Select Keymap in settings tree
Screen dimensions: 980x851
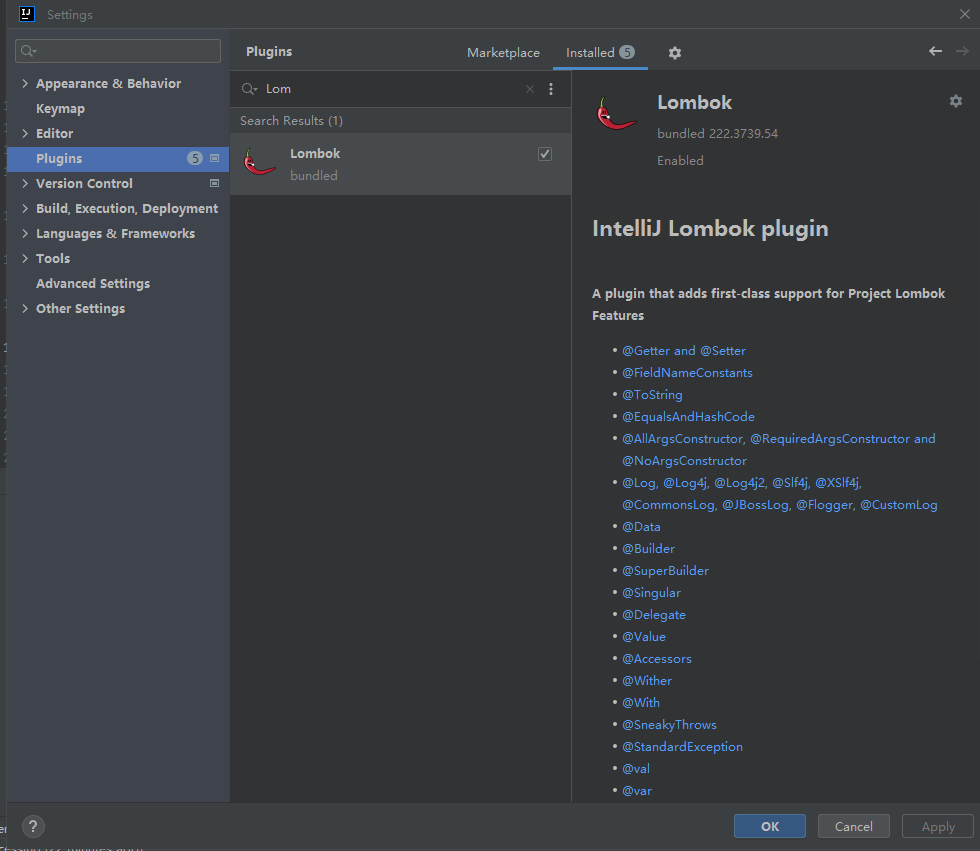pyautogui.click(x=60, y=109)
